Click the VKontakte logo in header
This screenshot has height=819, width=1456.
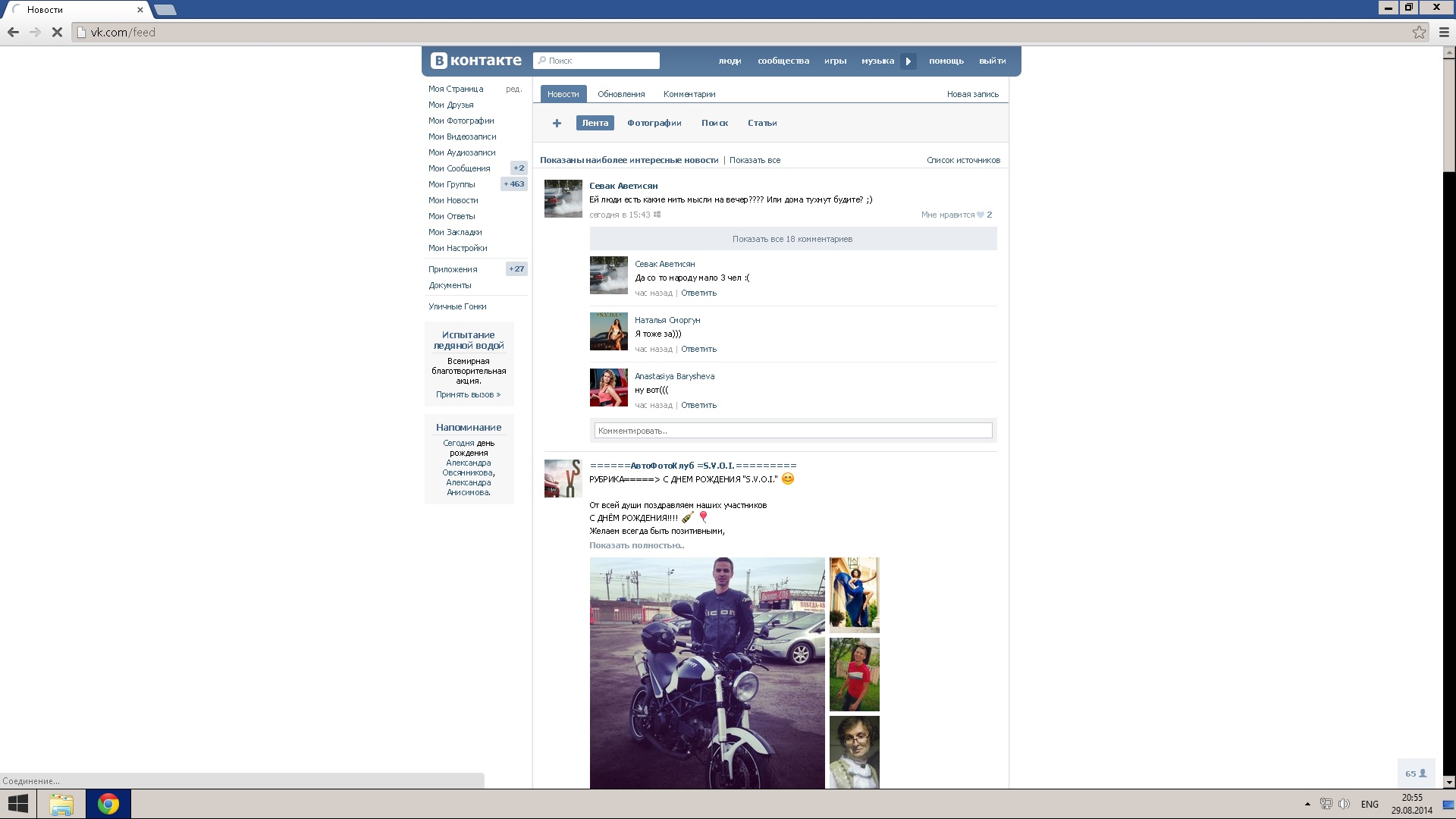pyautogui.click(x=475, y=61)
